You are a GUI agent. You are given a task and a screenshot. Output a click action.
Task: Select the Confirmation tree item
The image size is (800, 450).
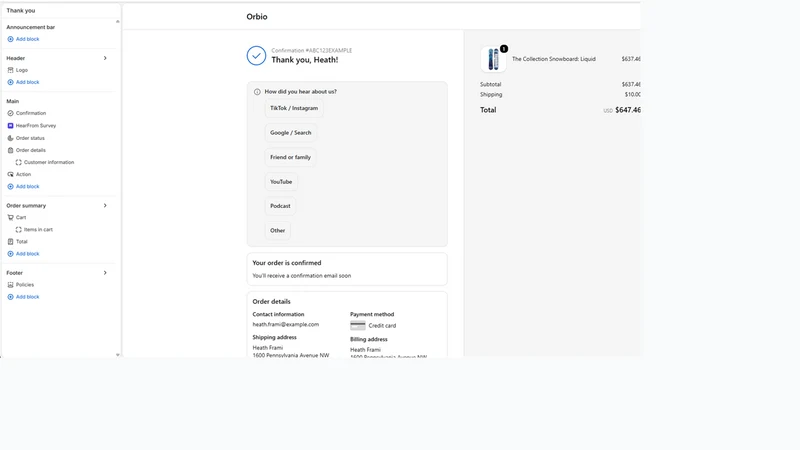click(x=31, y=113)
